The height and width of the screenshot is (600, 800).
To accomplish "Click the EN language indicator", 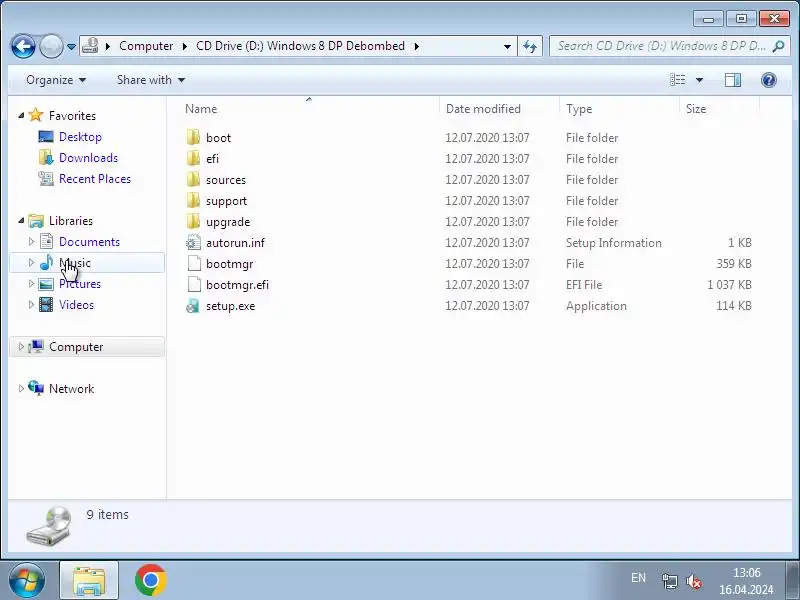I will pos(638,578).
